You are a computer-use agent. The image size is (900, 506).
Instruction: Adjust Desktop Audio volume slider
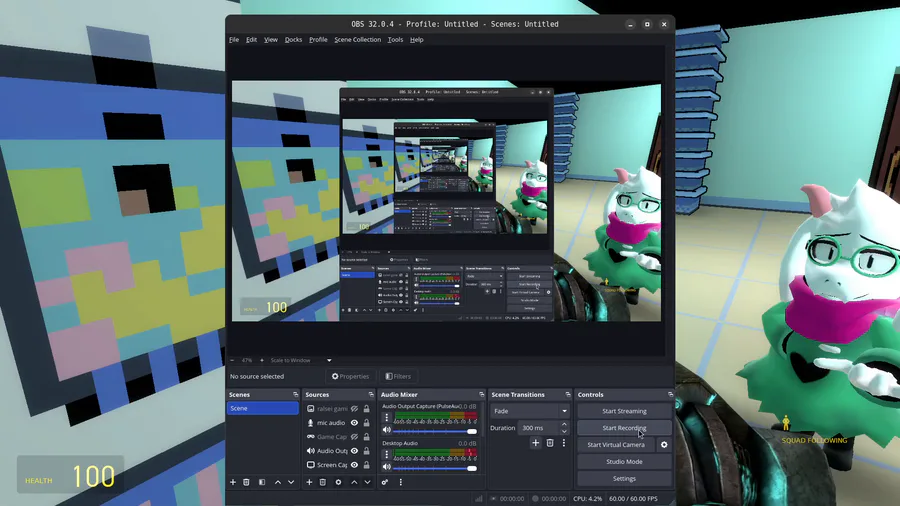(435, 468)
